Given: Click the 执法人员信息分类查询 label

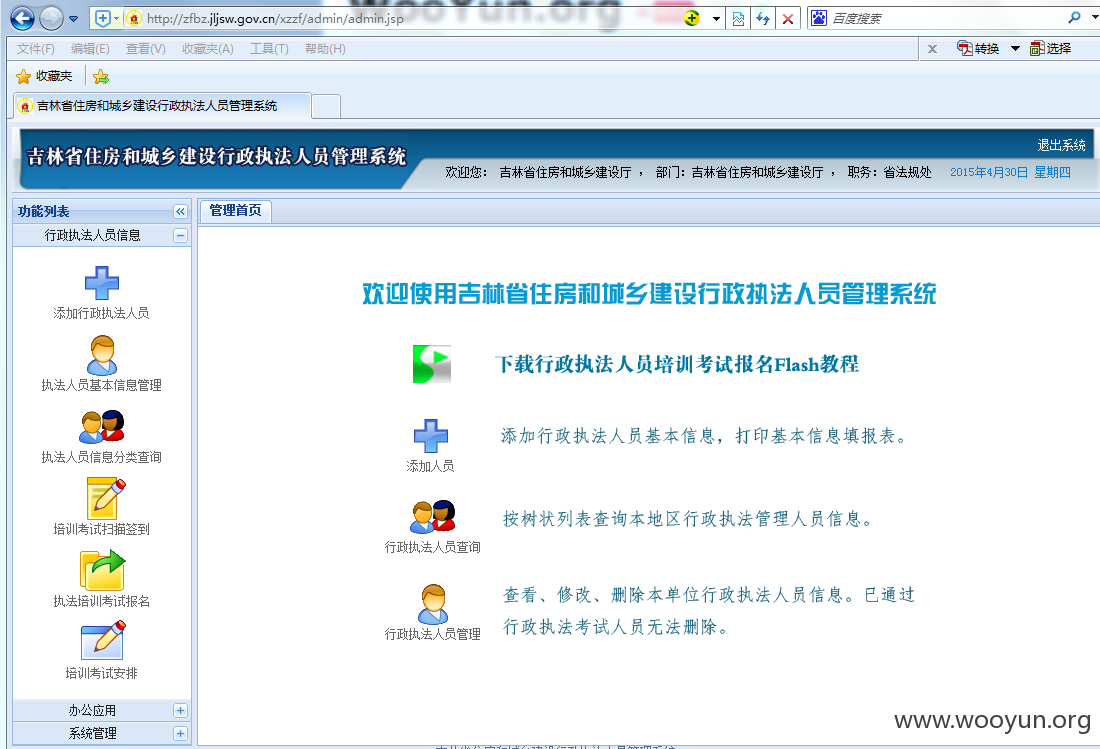Looking at the screenshot, I should coord(102,457).
